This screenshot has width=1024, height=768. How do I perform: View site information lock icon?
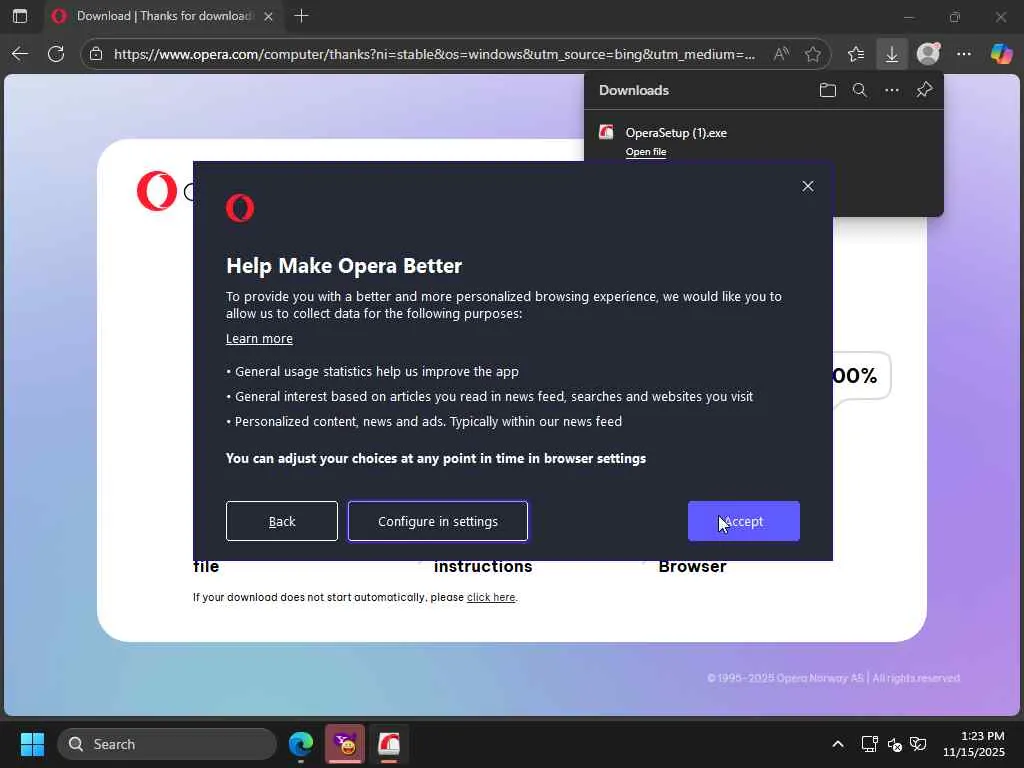(x=96, y=54)
